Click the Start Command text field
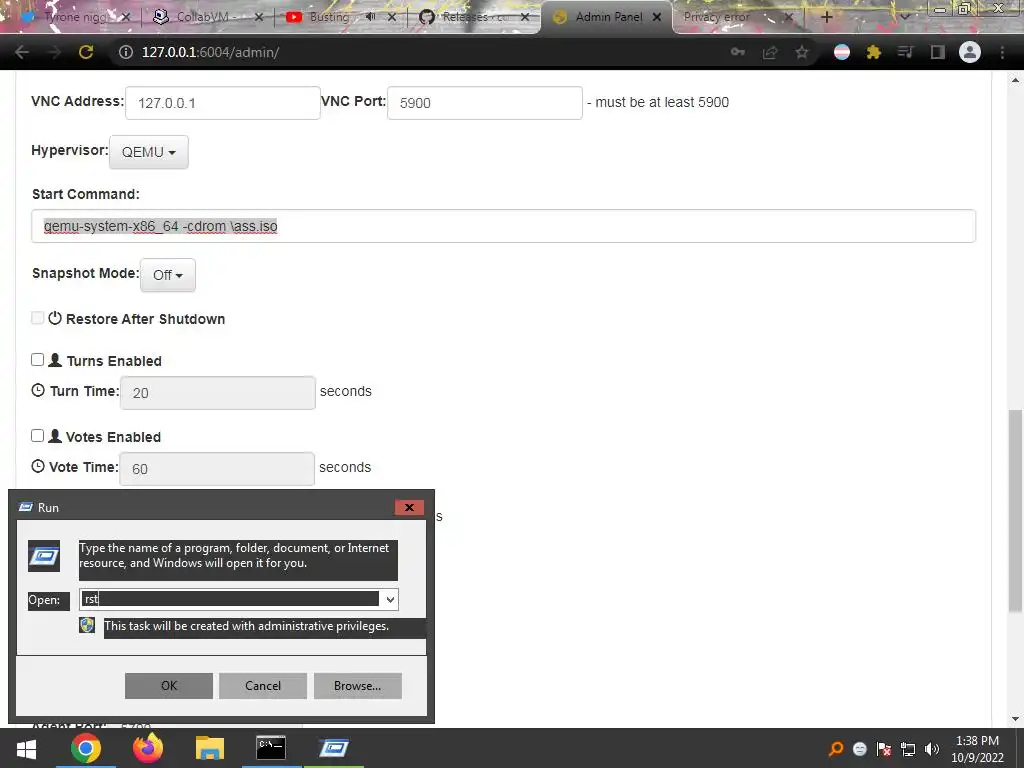 click(504, 226)
